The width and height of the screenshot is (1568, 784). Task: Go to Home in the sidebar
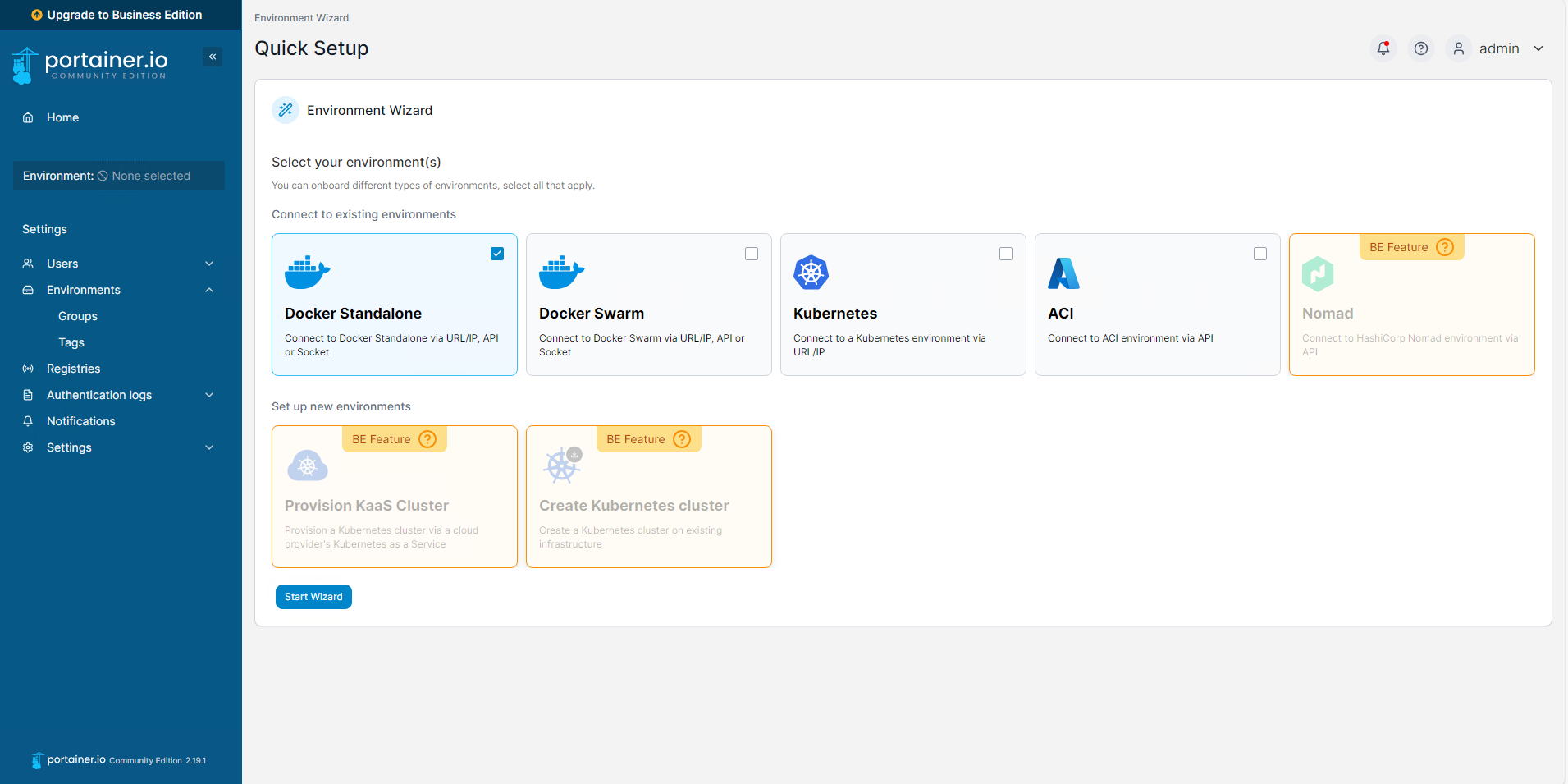click(62, 117)
